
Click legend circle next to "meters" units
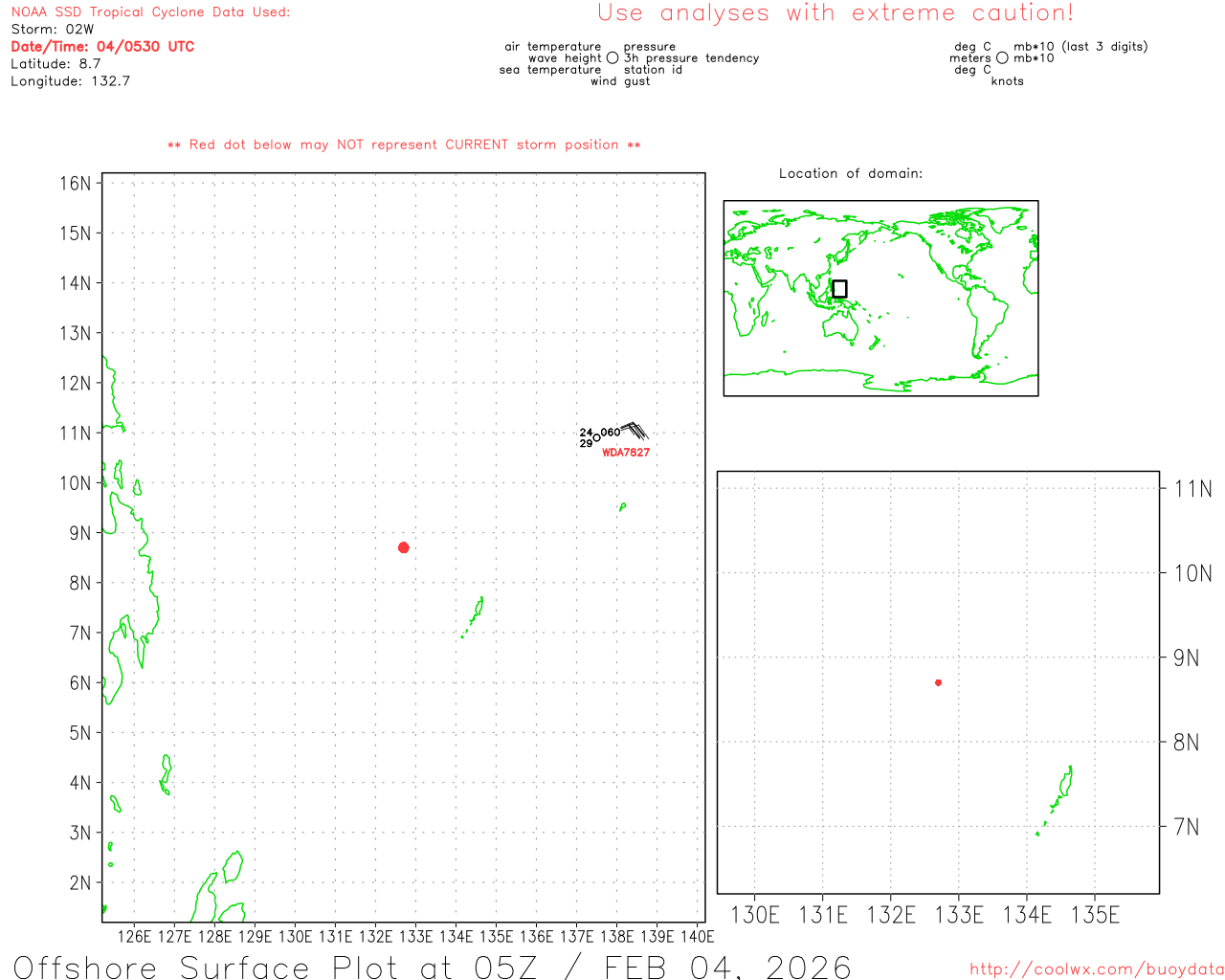tap(1002, 58)
